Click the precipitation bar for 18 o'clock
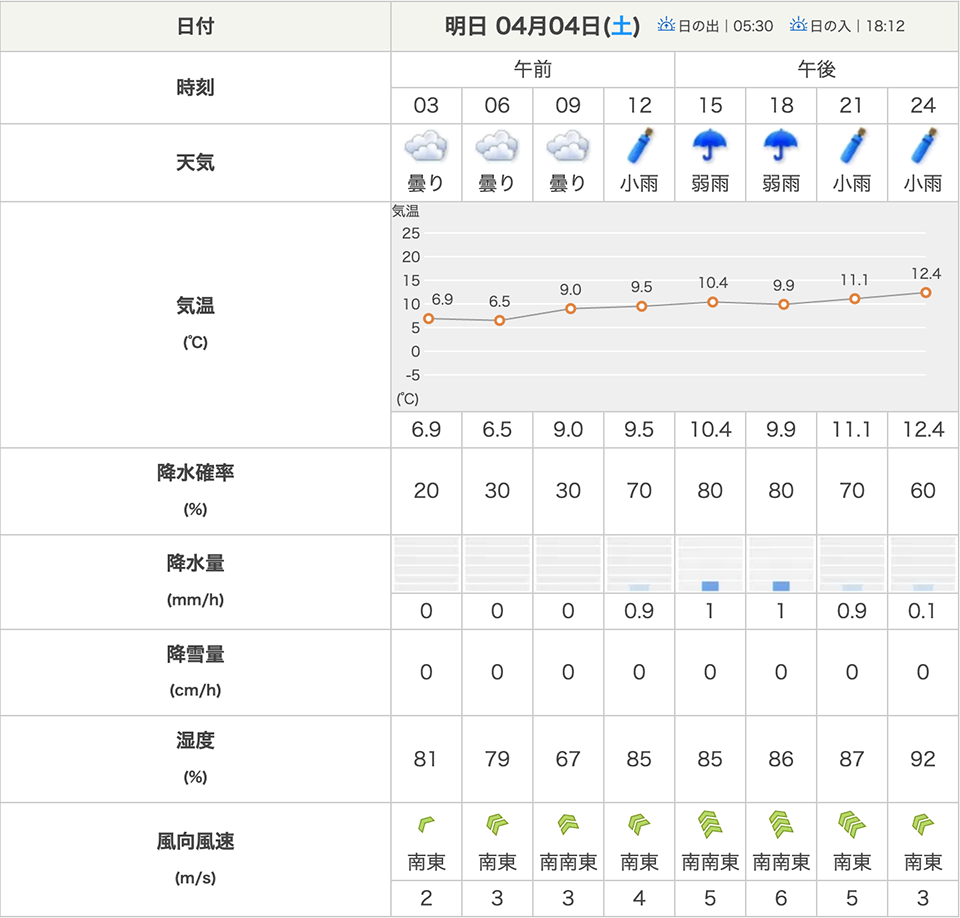 coord(781,586)
